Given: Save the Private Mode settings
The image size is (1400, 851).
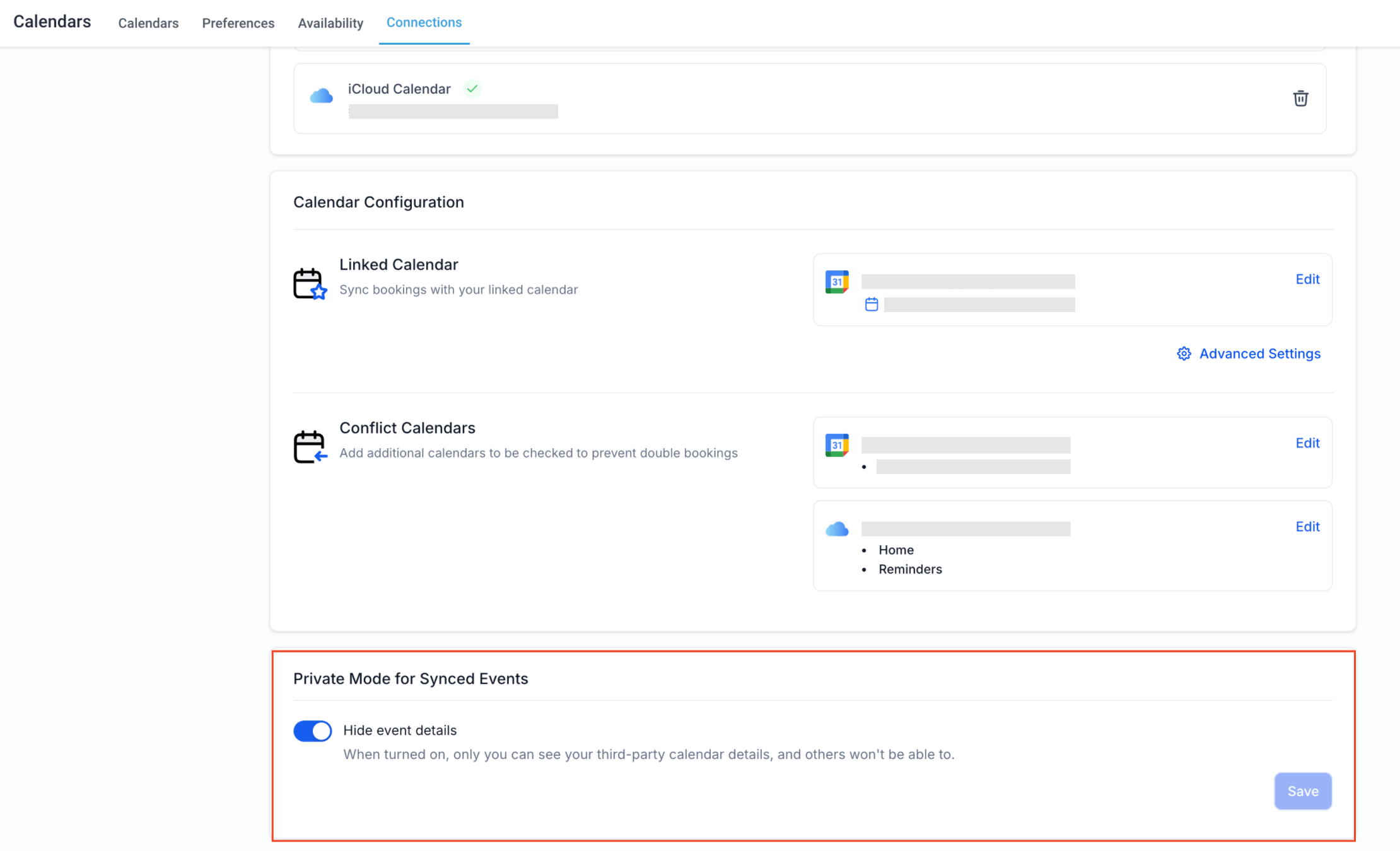Looking at the screenshot, I should coord(1303,791).
